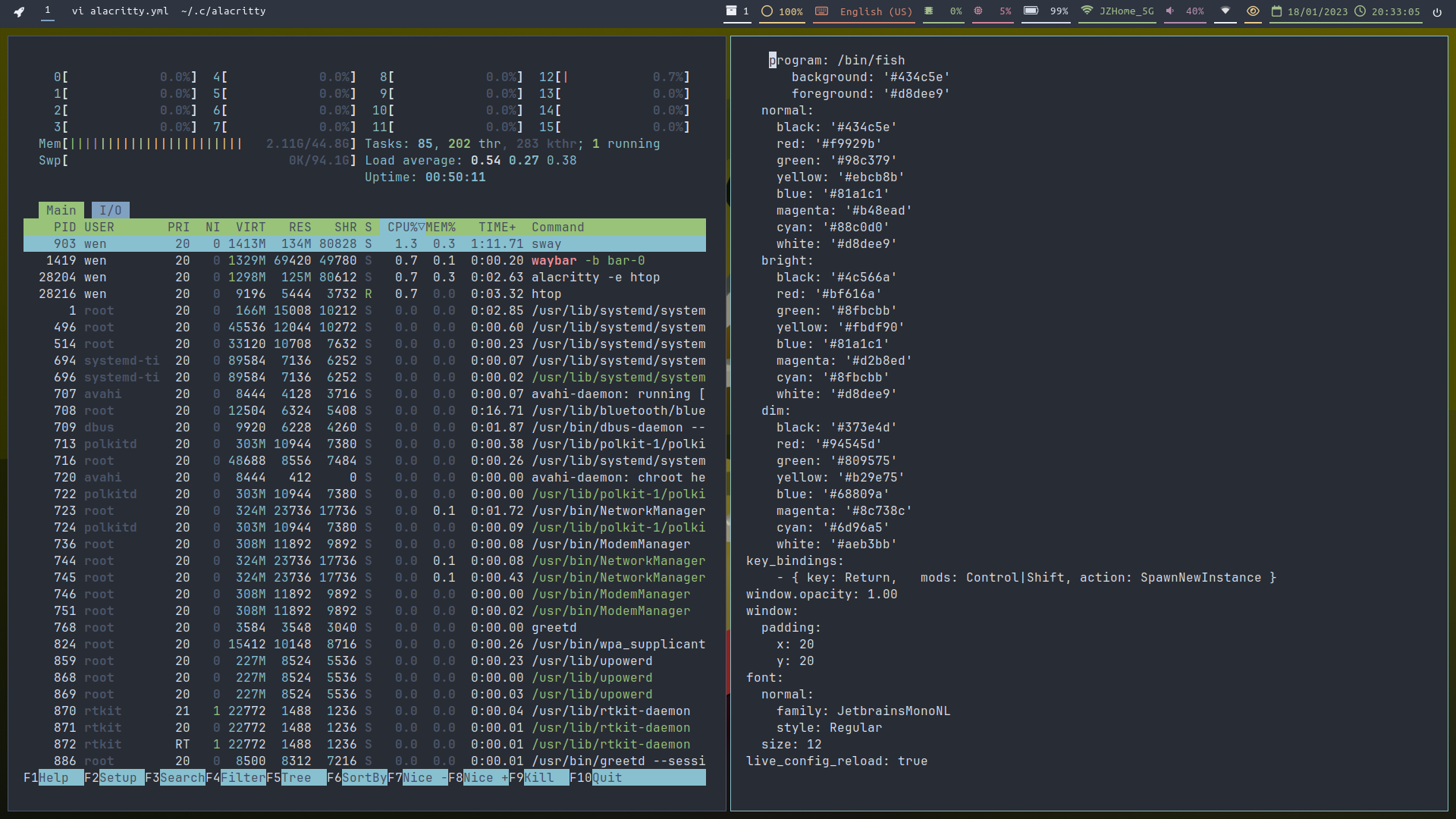
Task: Sort by the RES column header
Action: pyautogui.click(x=300, y=227)
